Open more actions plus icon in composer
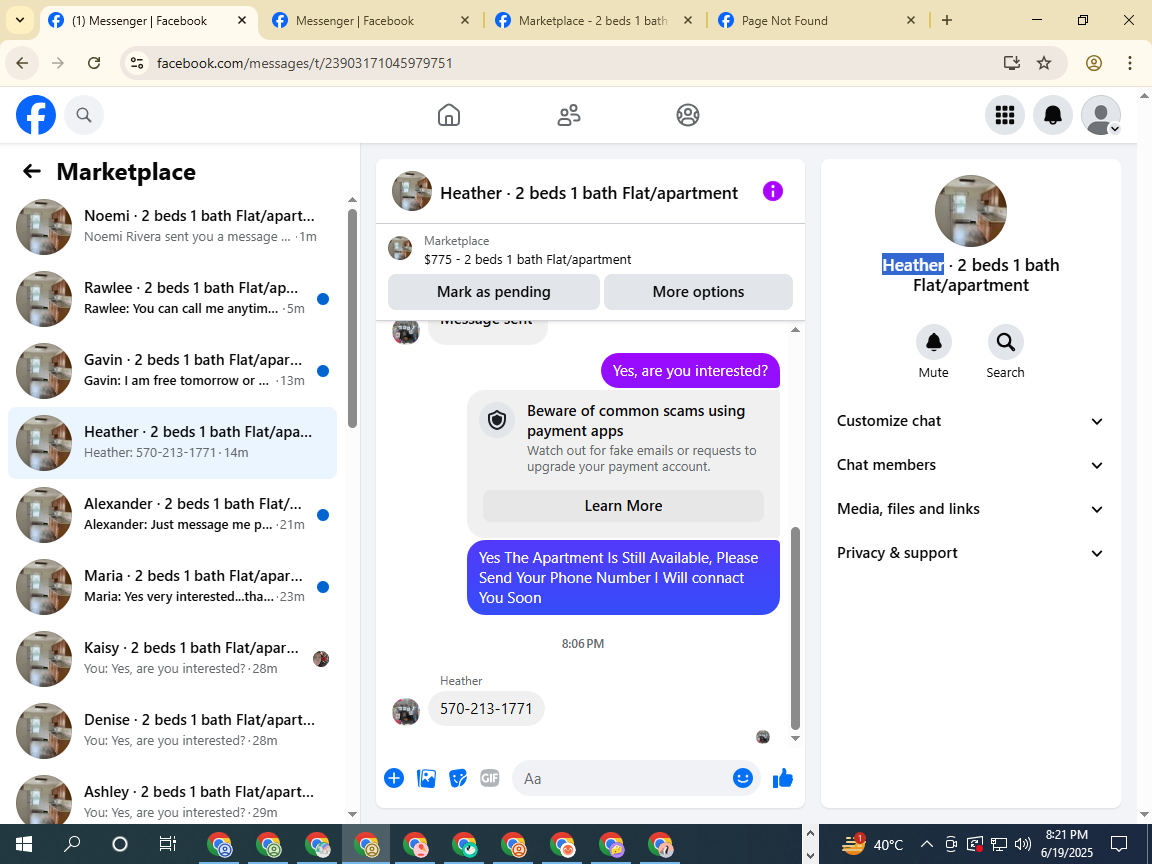This screenshot has width=1152, height=864. [394, 778]
